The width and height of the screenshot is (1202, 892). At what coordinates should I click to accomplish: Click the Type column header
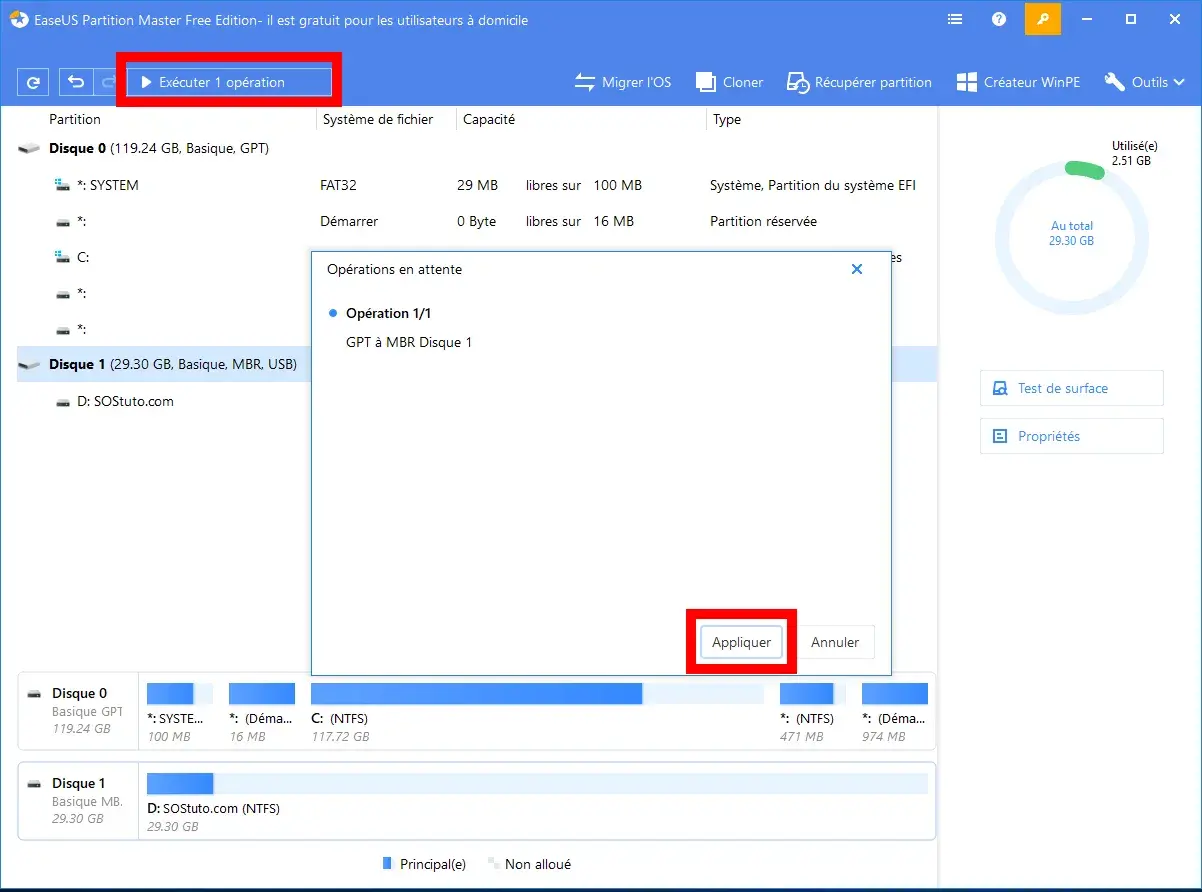click(727, 119)
